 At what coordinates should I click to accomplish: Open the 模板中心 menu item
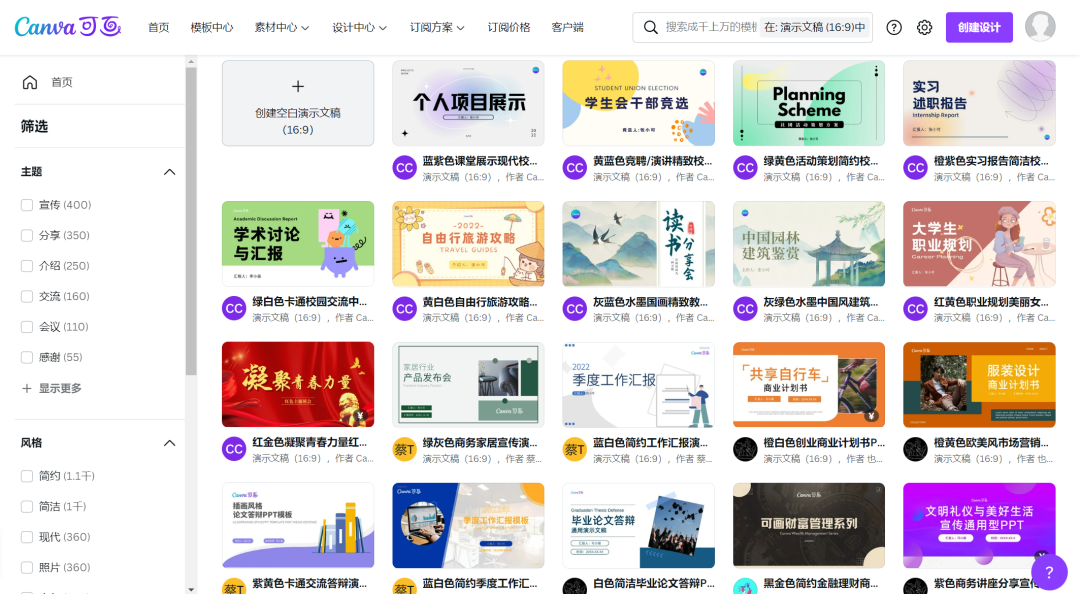(212, 28)
